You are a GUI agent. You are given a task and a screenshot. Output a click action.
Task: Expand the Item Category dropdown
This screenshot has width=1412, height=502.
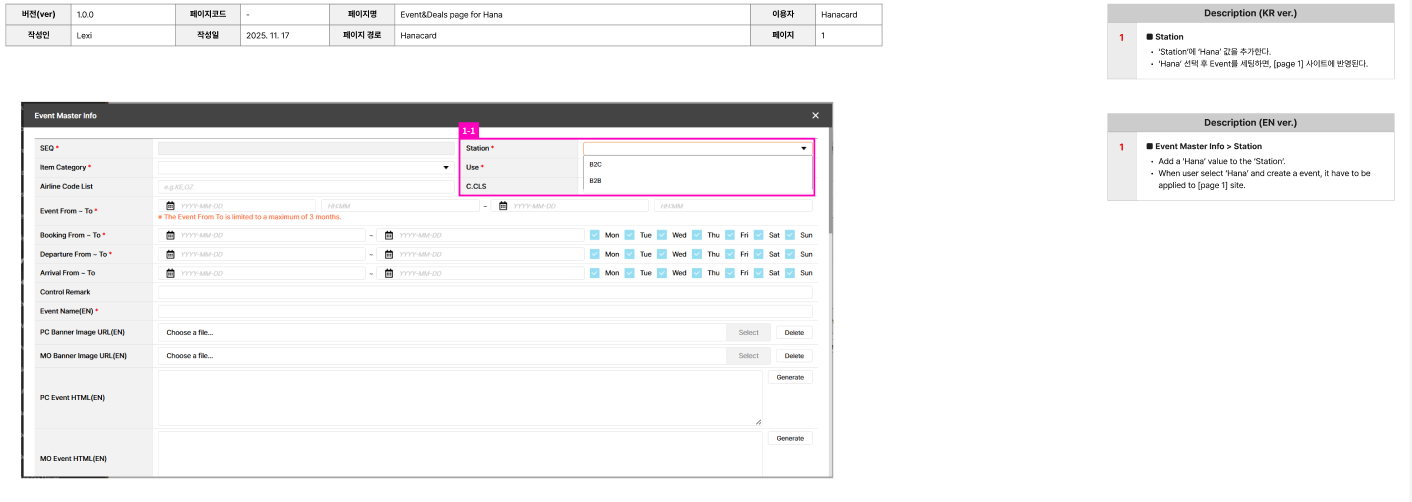click(x=446, y=167)
